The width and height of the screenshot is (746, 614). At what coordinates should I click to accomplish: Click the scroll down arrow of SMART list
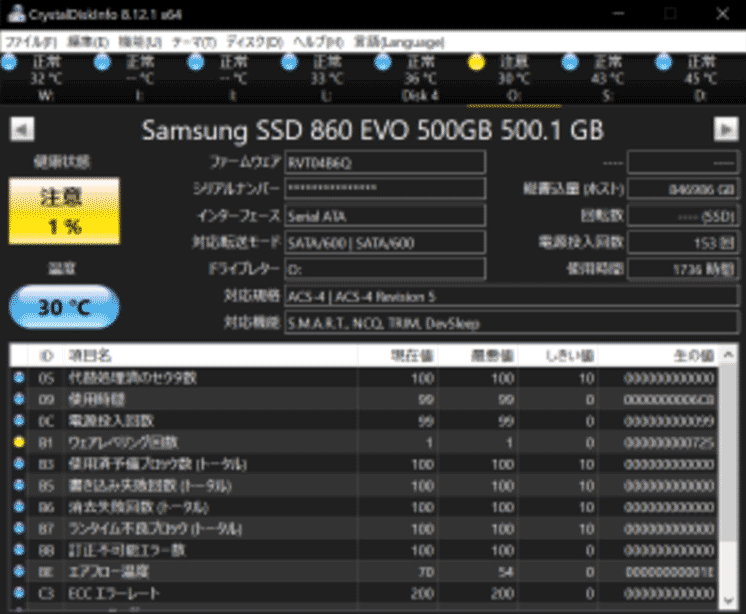point(728,600)
